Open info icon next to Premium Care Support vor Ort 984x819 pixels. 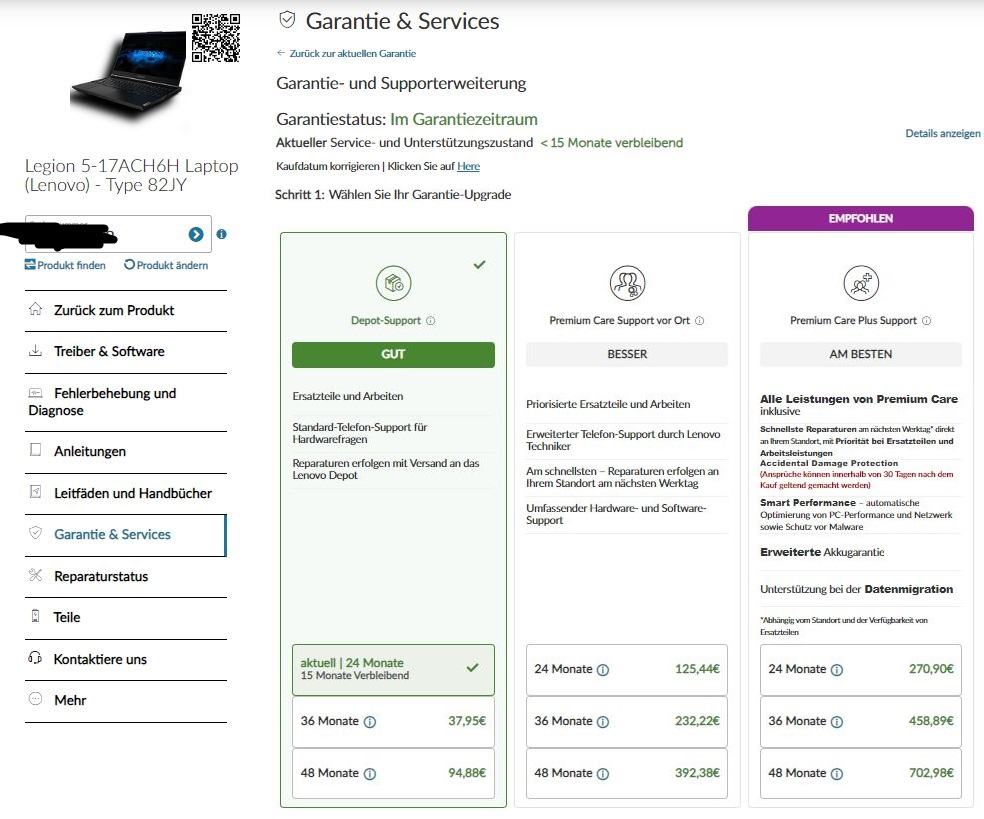coord(700,321)
